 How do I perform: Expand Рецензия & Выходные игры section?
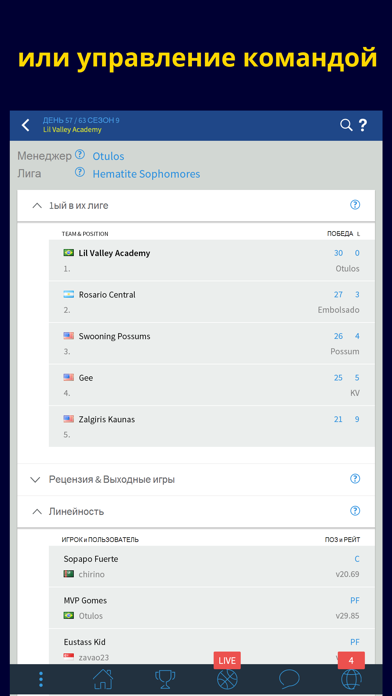point(35,479)
